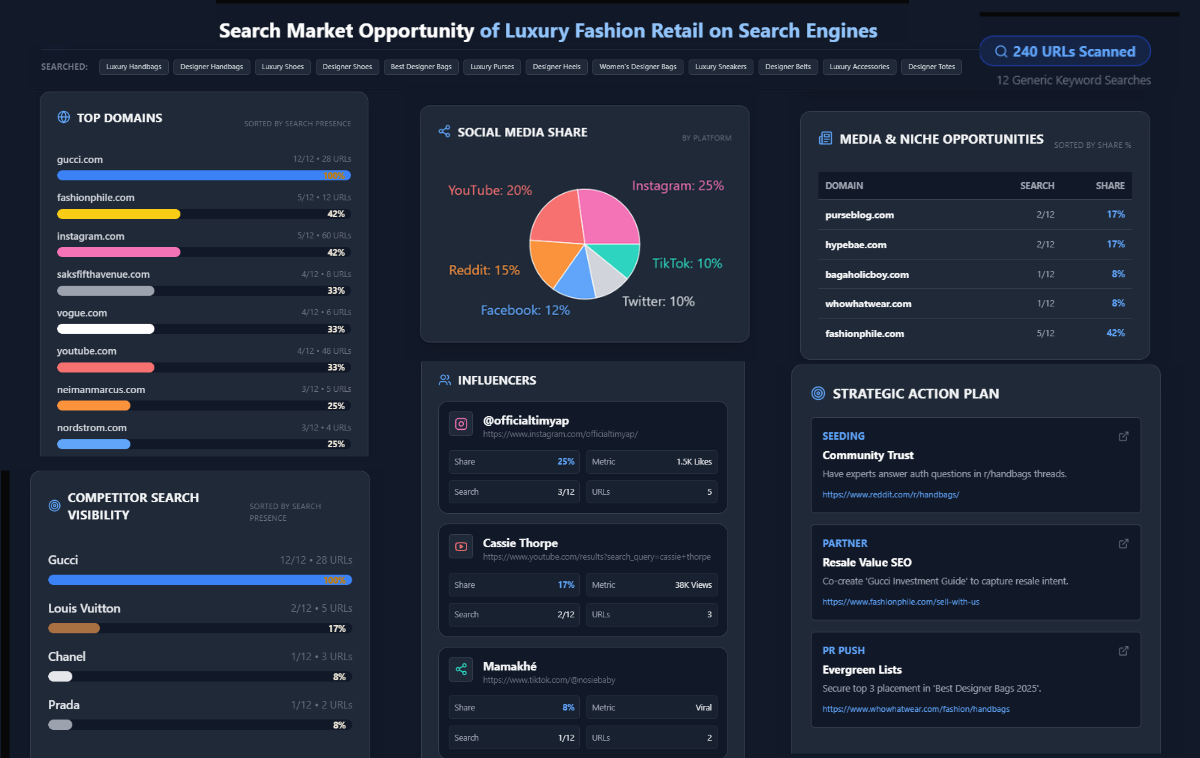1200x758 pixels.
Task: Click the clipboard icon beside Competitor Search Visibility
Action: click(x=56, y=505)
